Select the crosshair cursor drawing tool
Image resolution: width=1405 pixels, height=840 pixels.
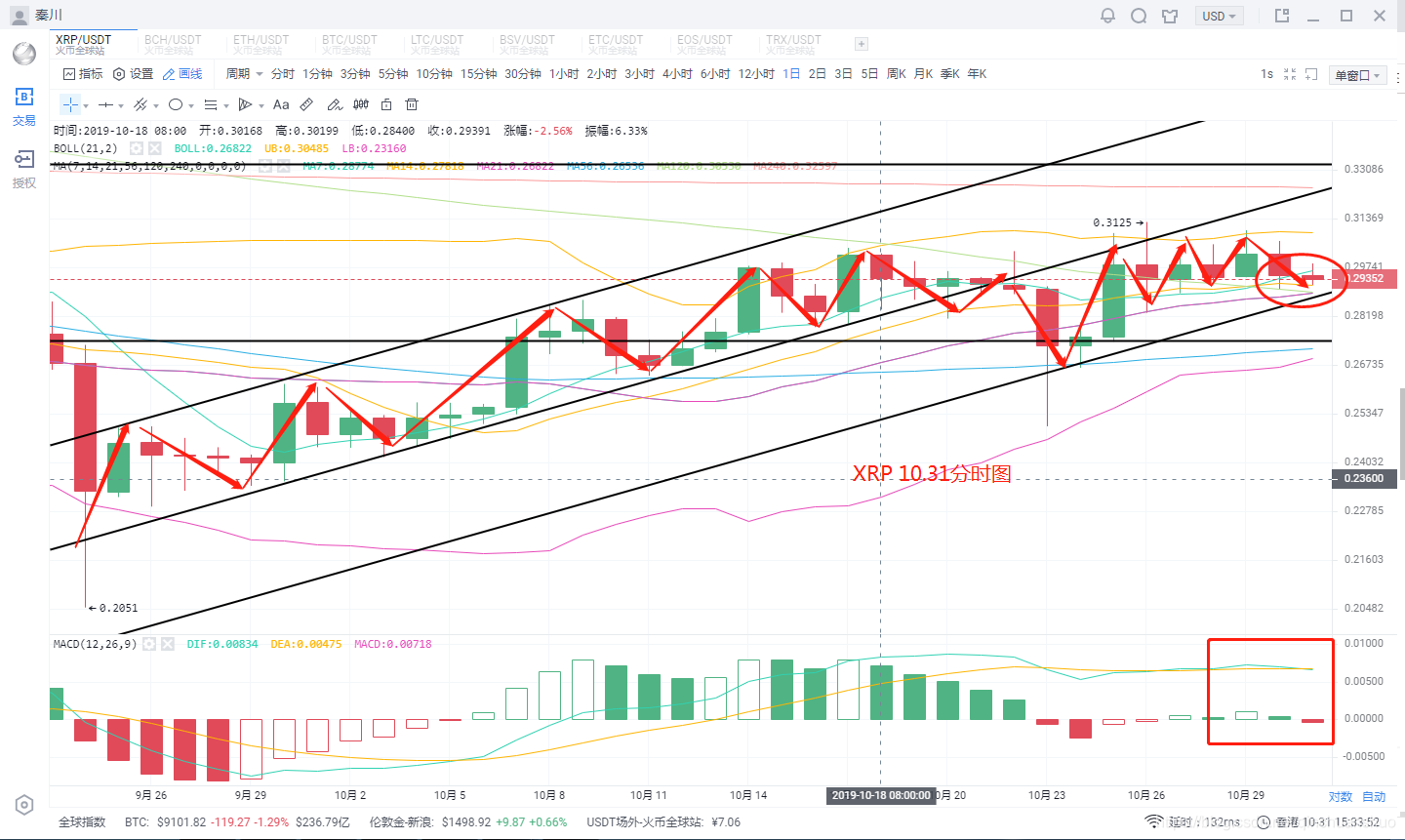[x=70, y=104]
